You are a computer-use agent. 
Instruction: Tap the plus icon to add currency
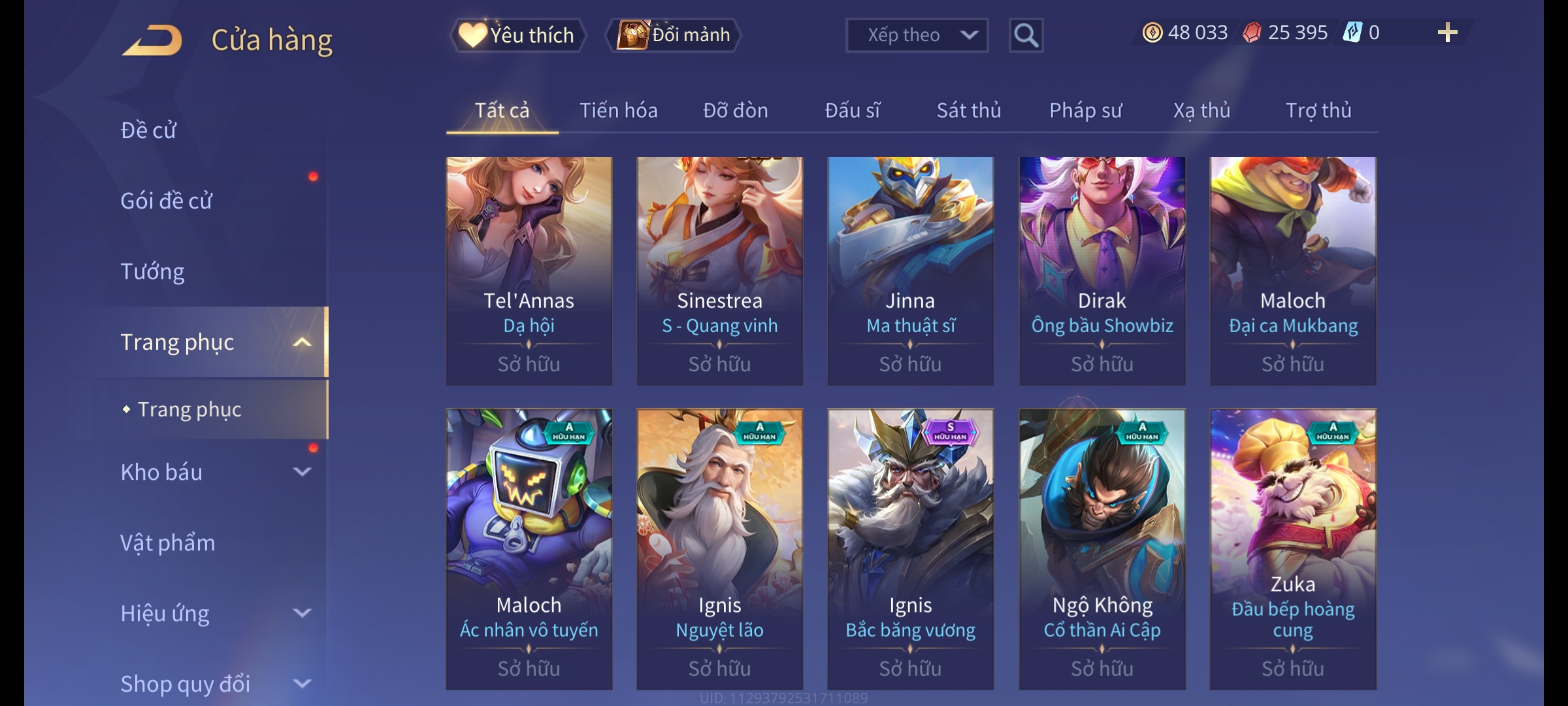[1448, 33]
